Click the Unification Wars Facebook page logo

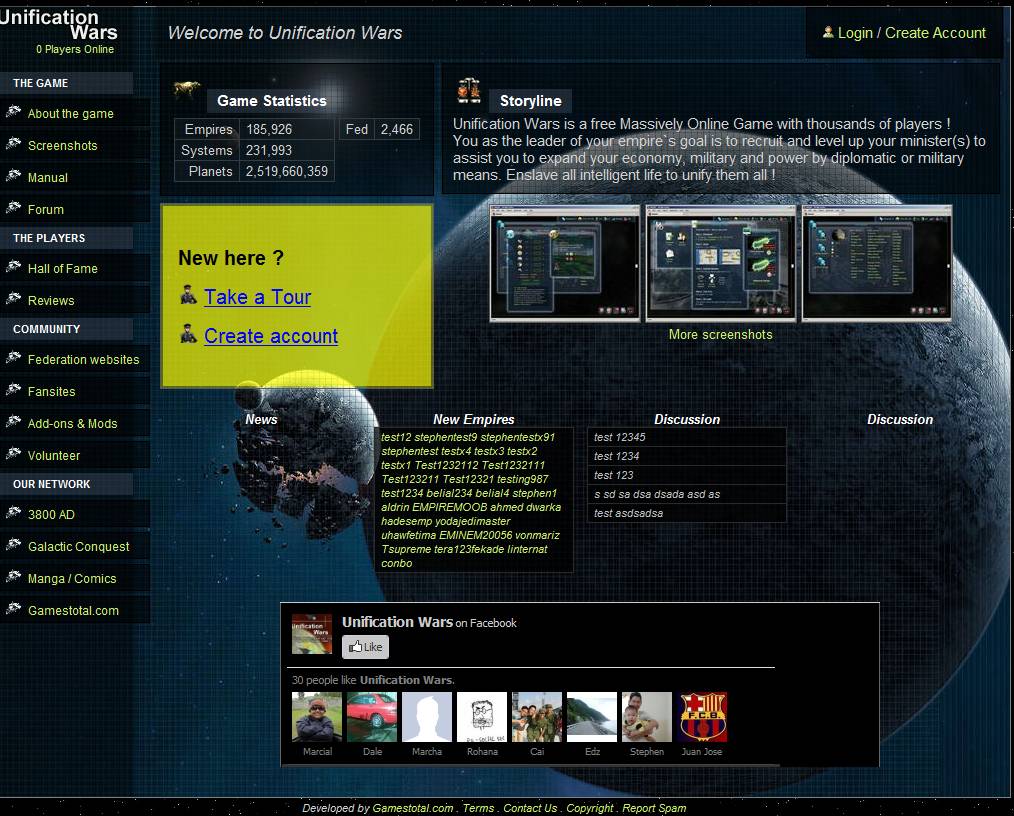[311, 634]
